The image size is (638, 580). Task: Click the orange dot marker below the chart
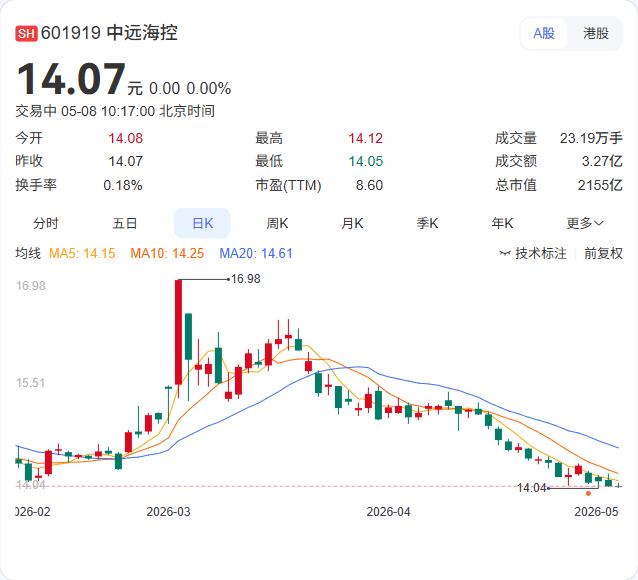588,494
